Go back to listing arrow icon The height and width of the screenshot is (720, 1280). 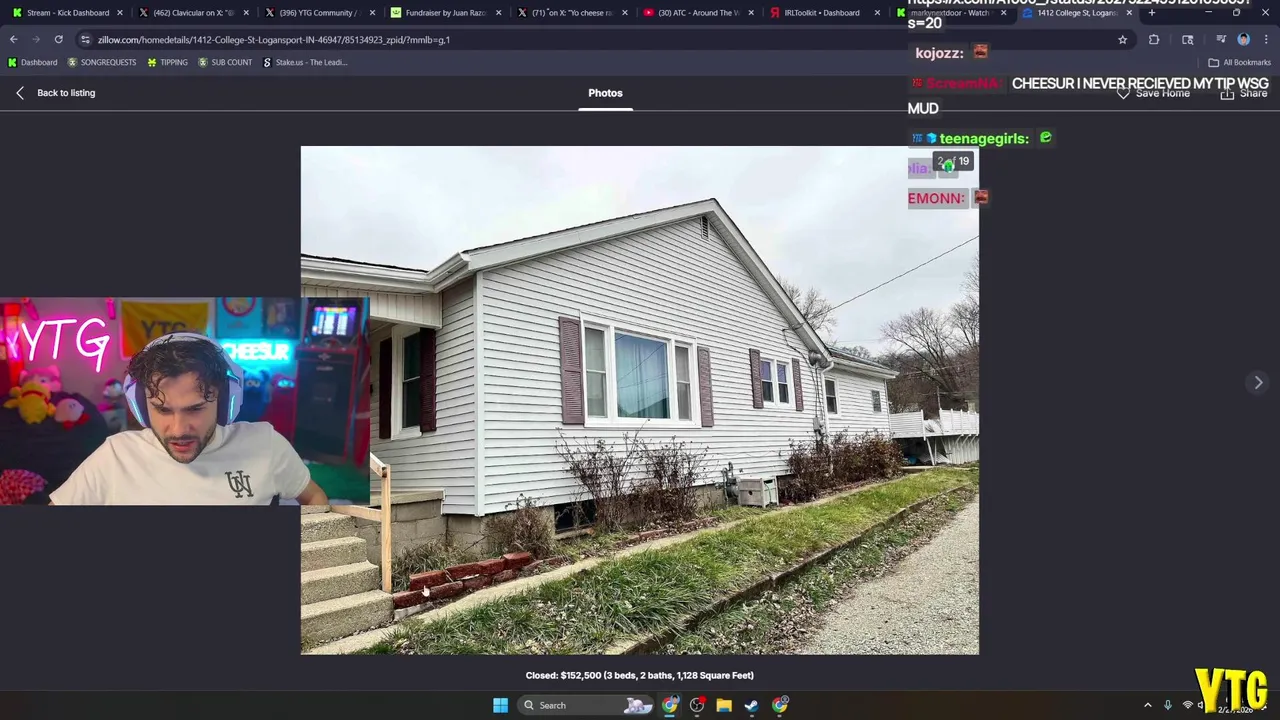[x=20, y=93]
